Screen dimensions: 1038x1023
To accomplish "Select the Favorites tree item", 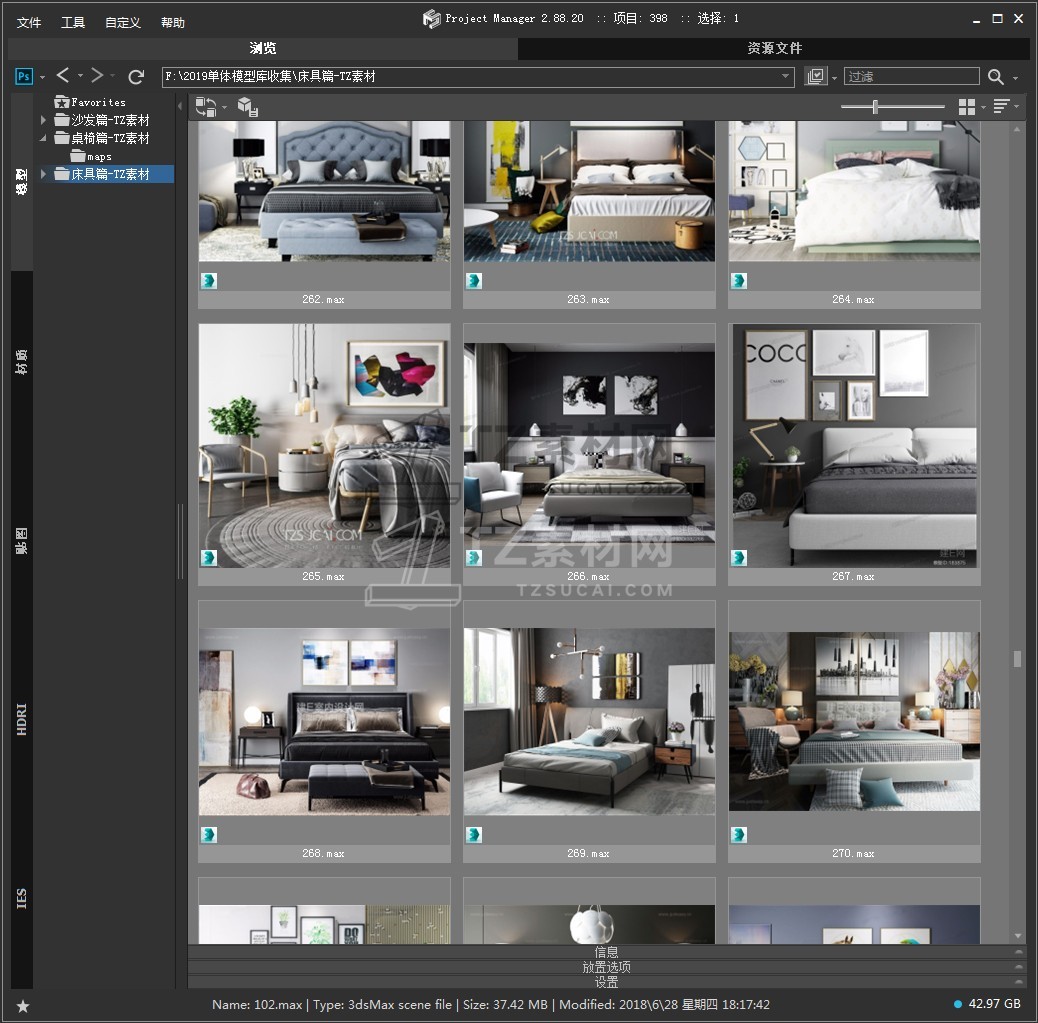I will coord(98,102).
